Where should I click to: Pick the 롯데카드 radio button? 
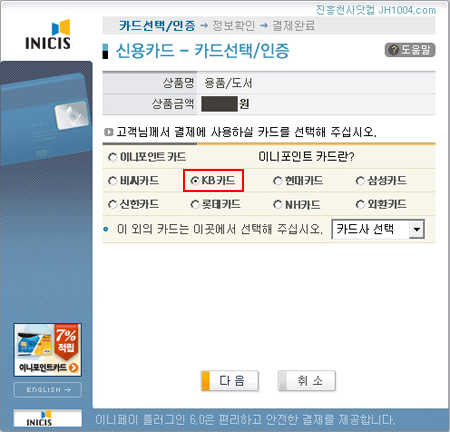click(195, 204)
